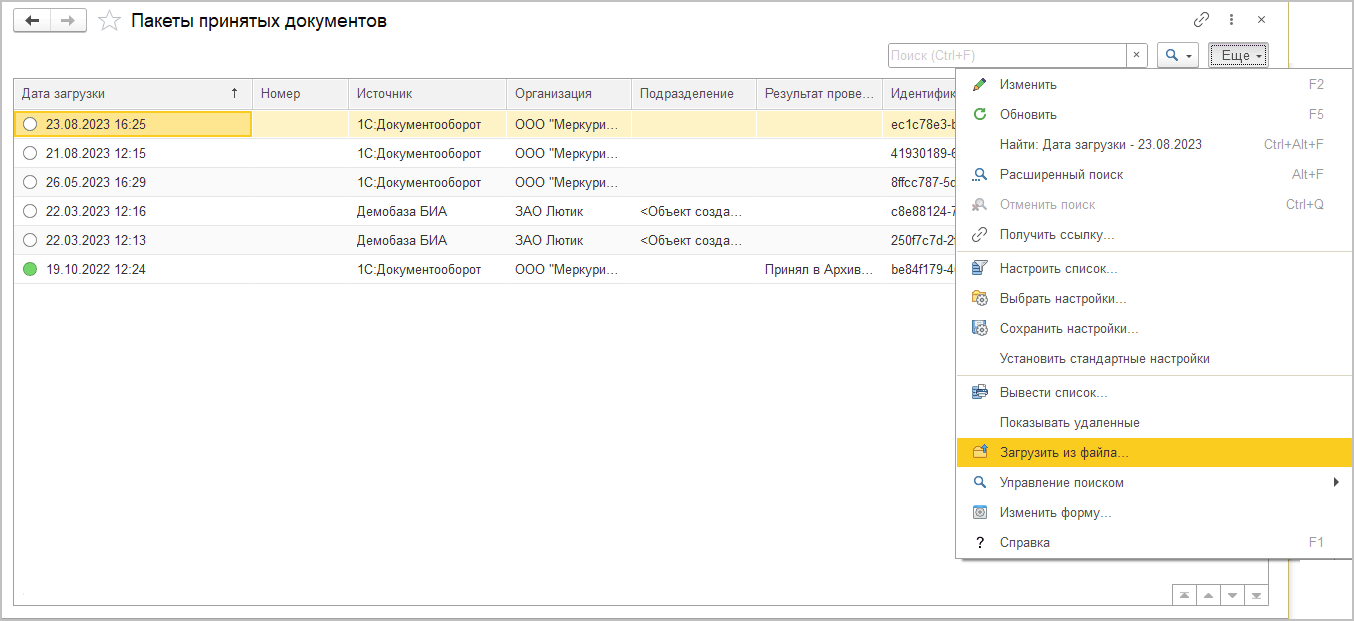The height and width of the screenshot is (621, 1354).
Task: Select the green-marked row 19.10.2022 12:24
Action: pyautogui.click(x=96, y=270)
